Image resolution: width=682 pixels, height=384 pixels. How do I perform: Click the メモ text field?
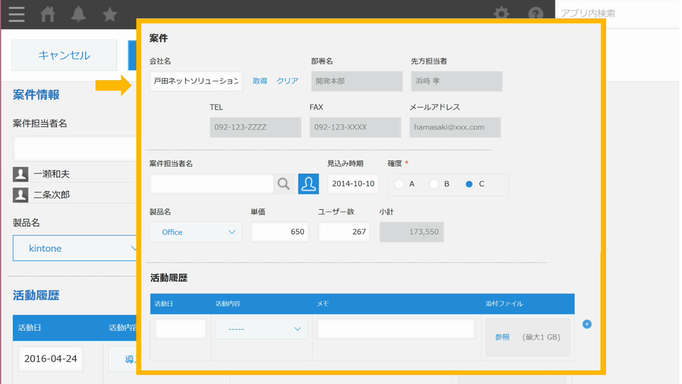[396, 329]
